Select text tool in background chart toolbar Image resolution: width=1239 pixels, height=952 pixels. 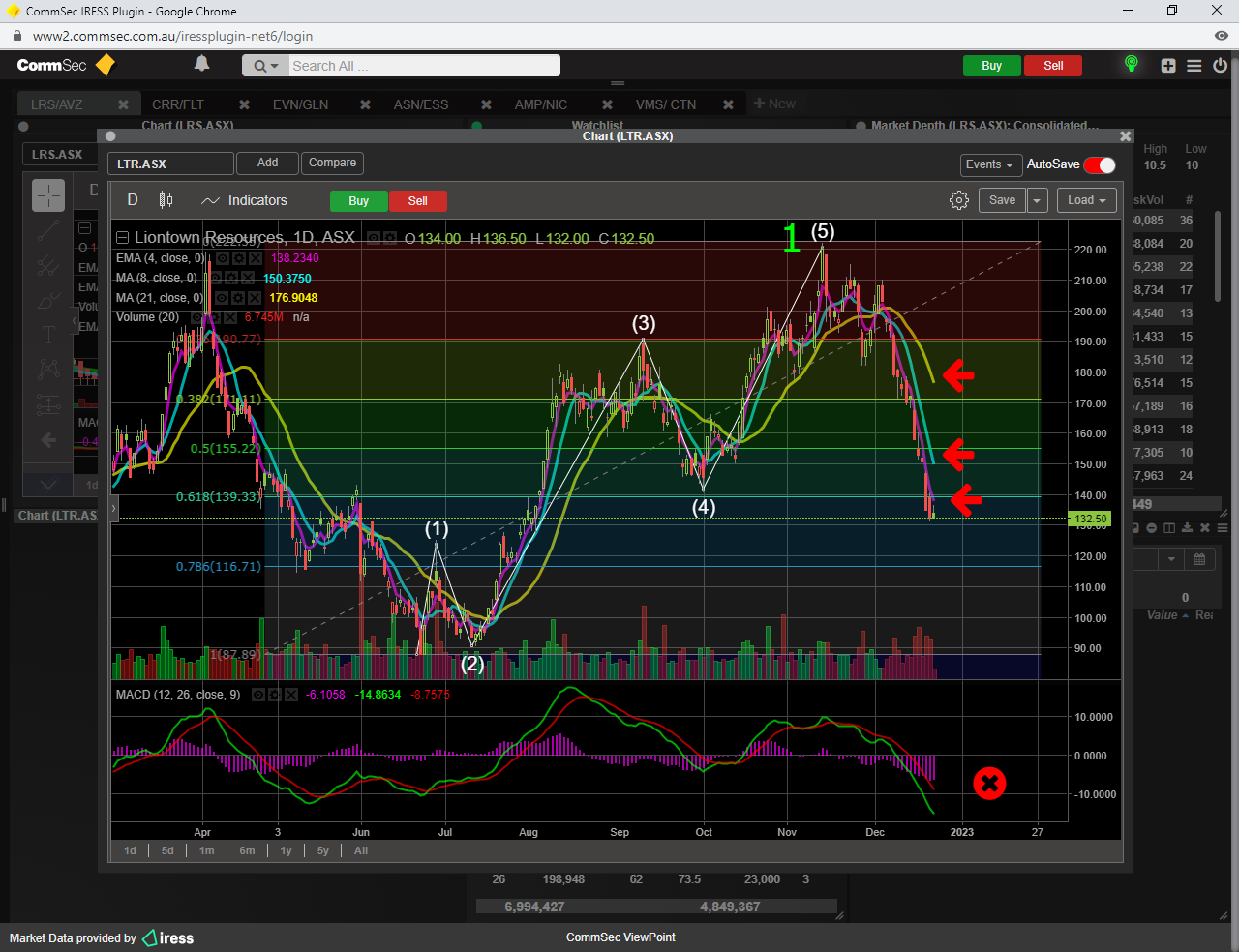[x=48, y=335]
